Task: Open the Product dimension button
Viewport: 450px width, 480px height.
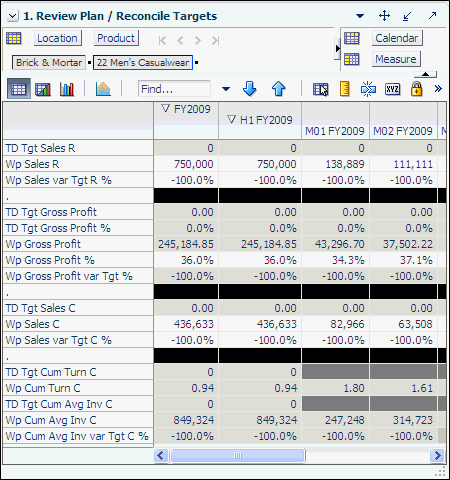Action: [116, 38]
